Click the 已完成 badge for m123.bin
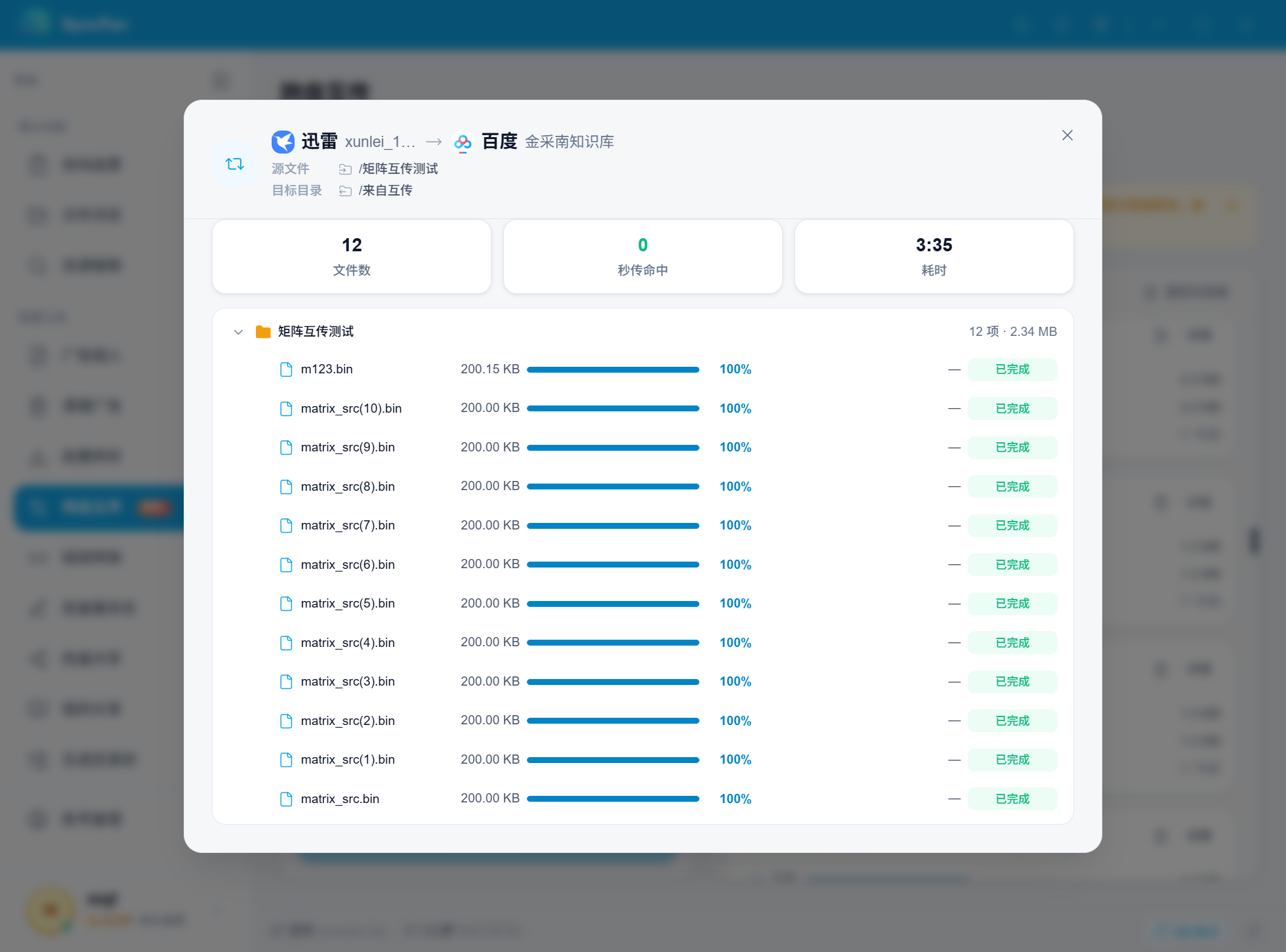 (x=1012, y=369)
